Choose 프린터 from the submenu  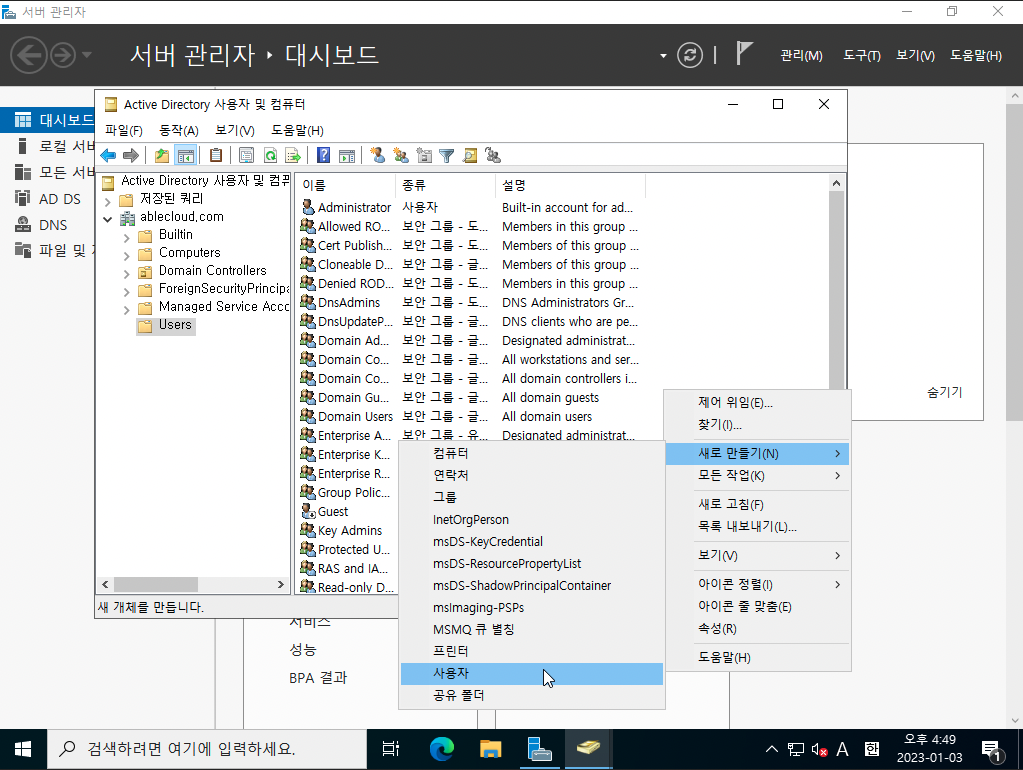point(532,651)
